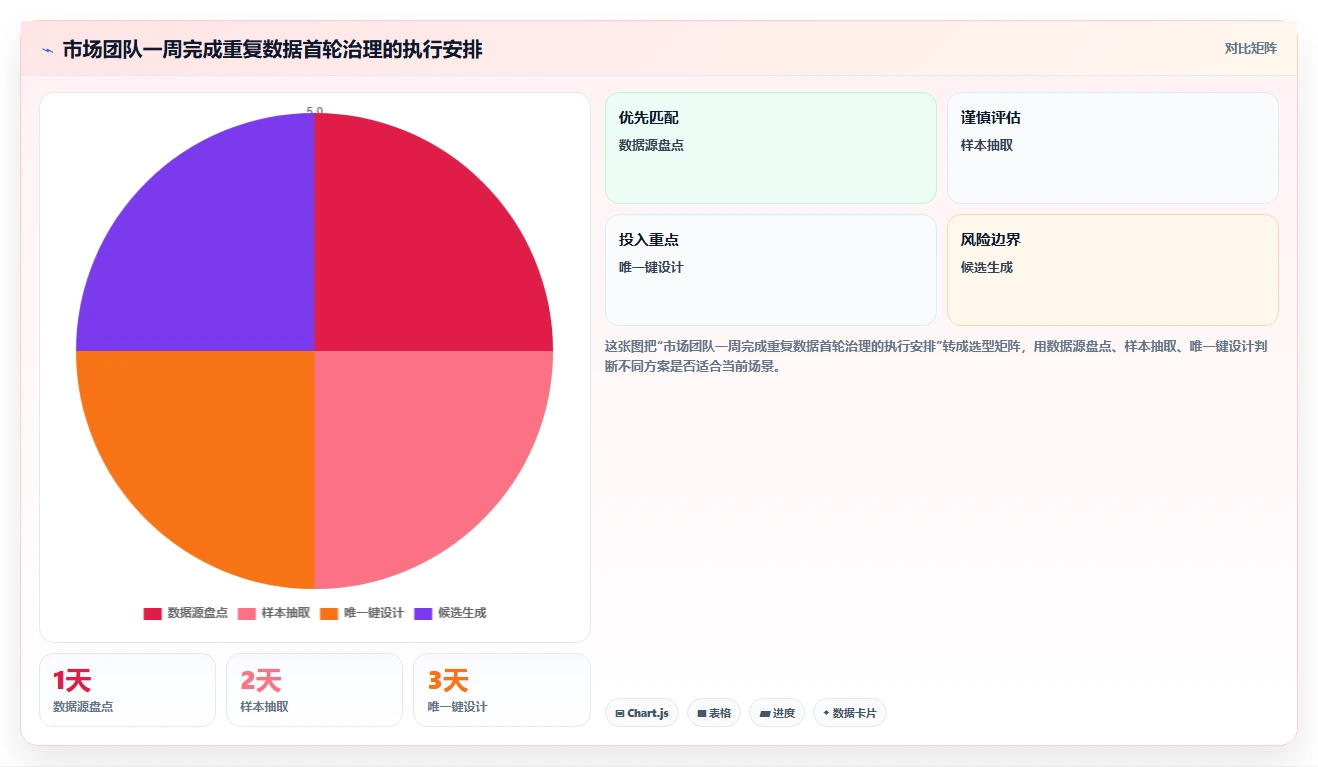
Task: Click the 唯一键设计 legend label
Action: (374, 613)
